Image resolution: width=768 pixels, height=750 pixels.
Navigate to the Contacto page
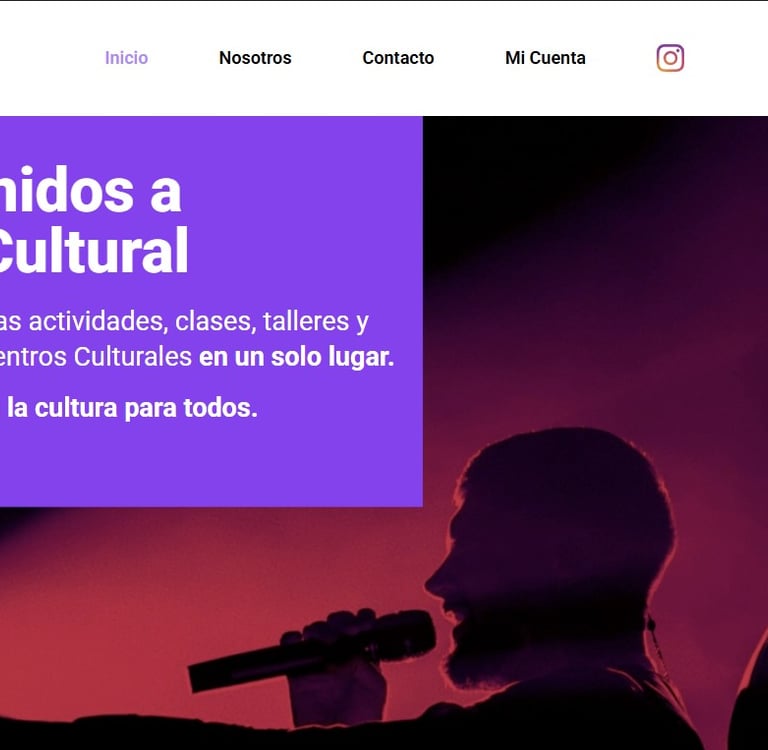click(x=398, y=58)
